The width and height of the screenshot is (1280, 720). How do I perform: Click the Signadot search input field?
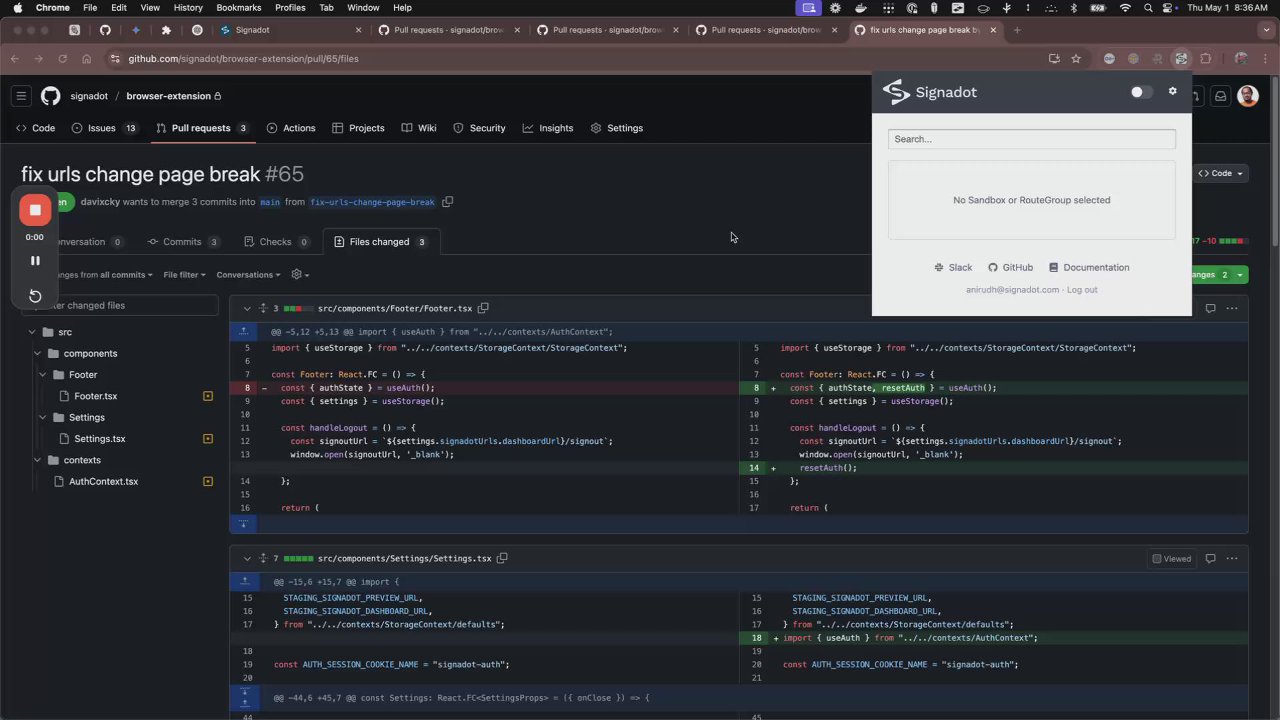(1031, 139)
